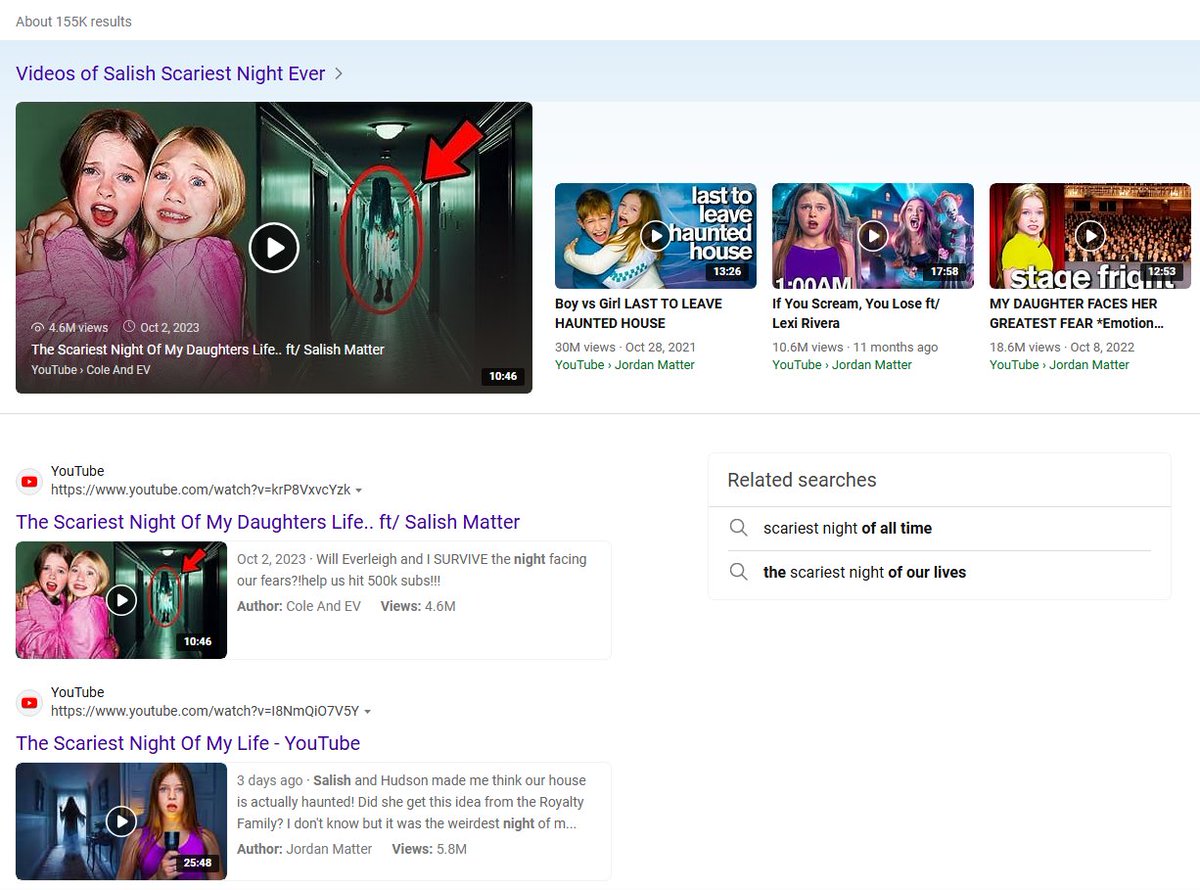Click Author: Jordan Matter text

click(x=304, y=849)
